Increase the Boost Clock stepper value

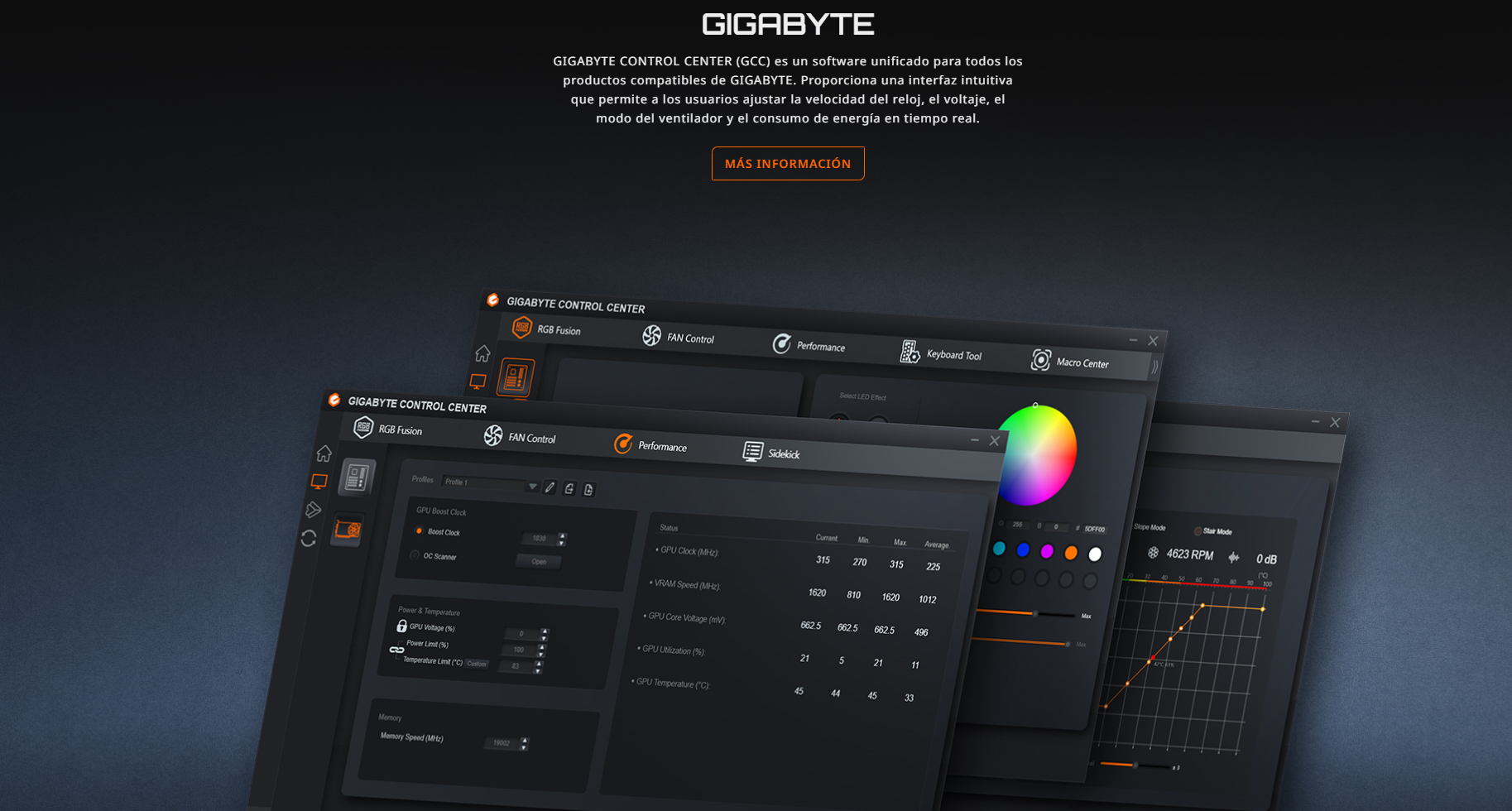(x=562, y=535)
